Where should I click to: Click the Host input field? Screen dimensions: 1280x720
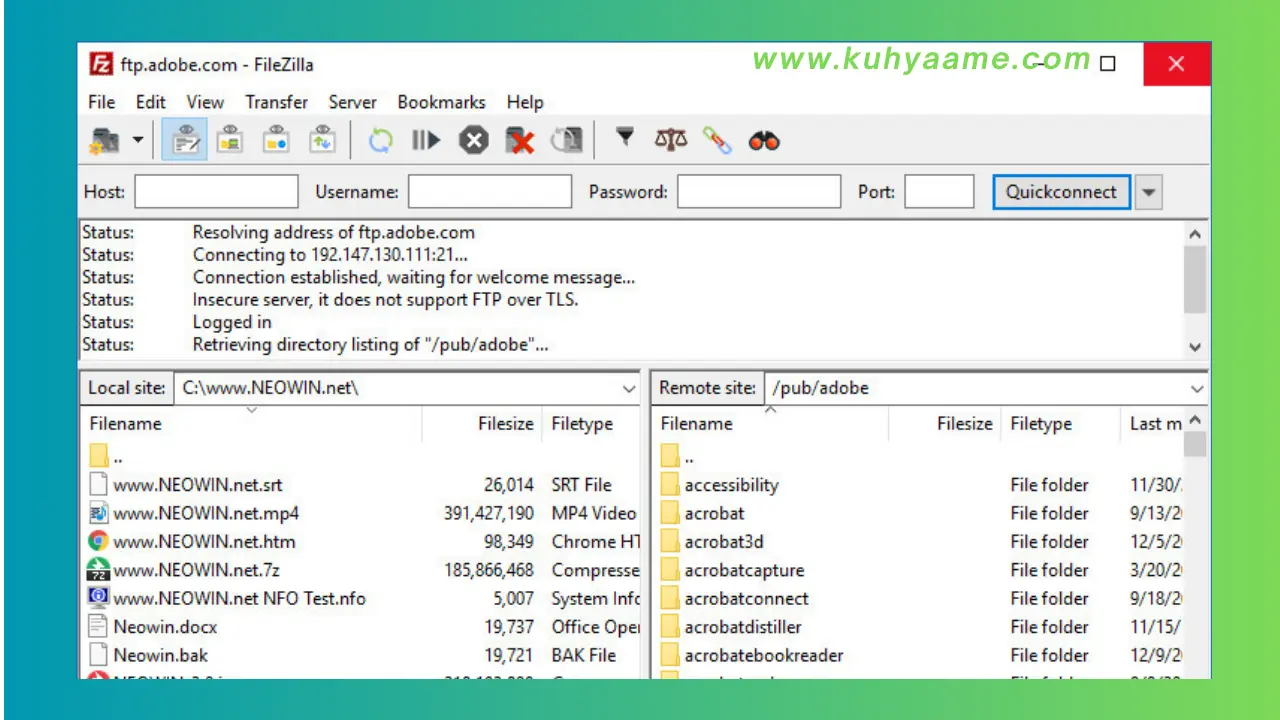[217, 192]
